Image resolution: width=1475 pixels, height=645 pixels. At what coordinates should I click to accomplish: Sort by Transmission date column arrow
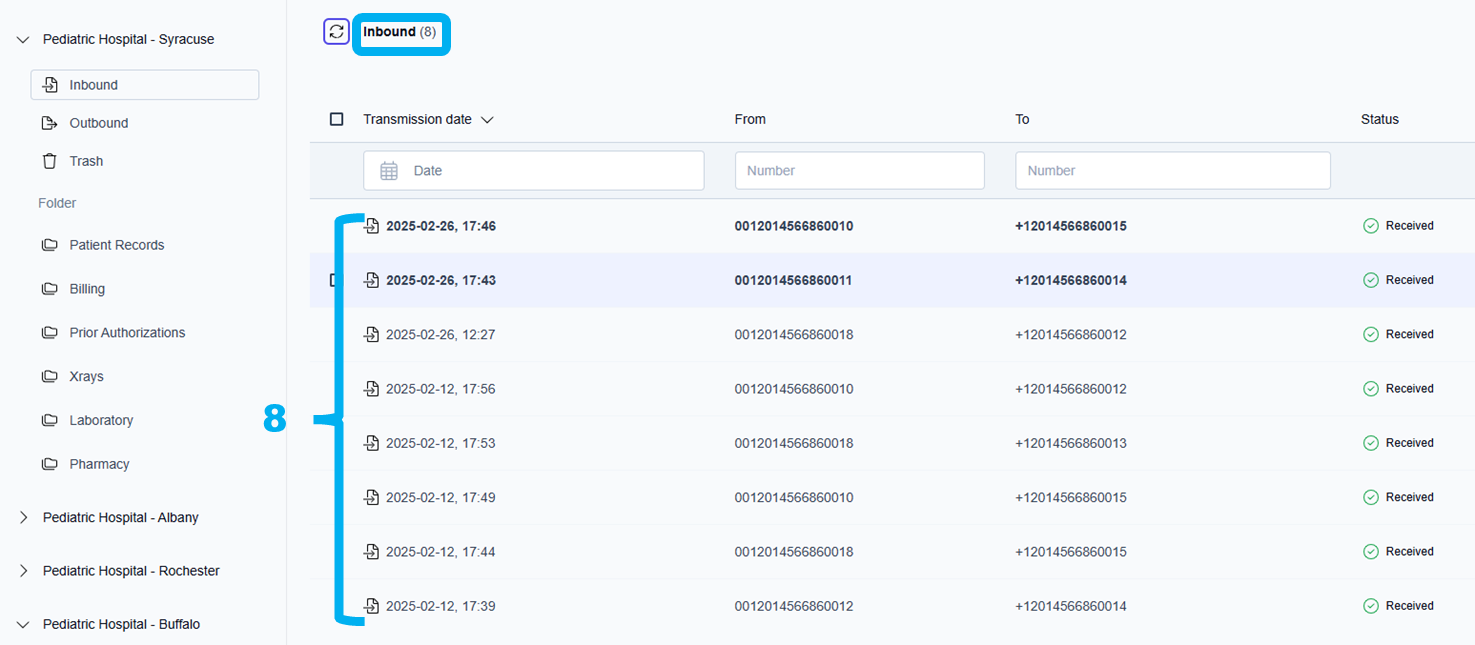click(x=487, y=120)
